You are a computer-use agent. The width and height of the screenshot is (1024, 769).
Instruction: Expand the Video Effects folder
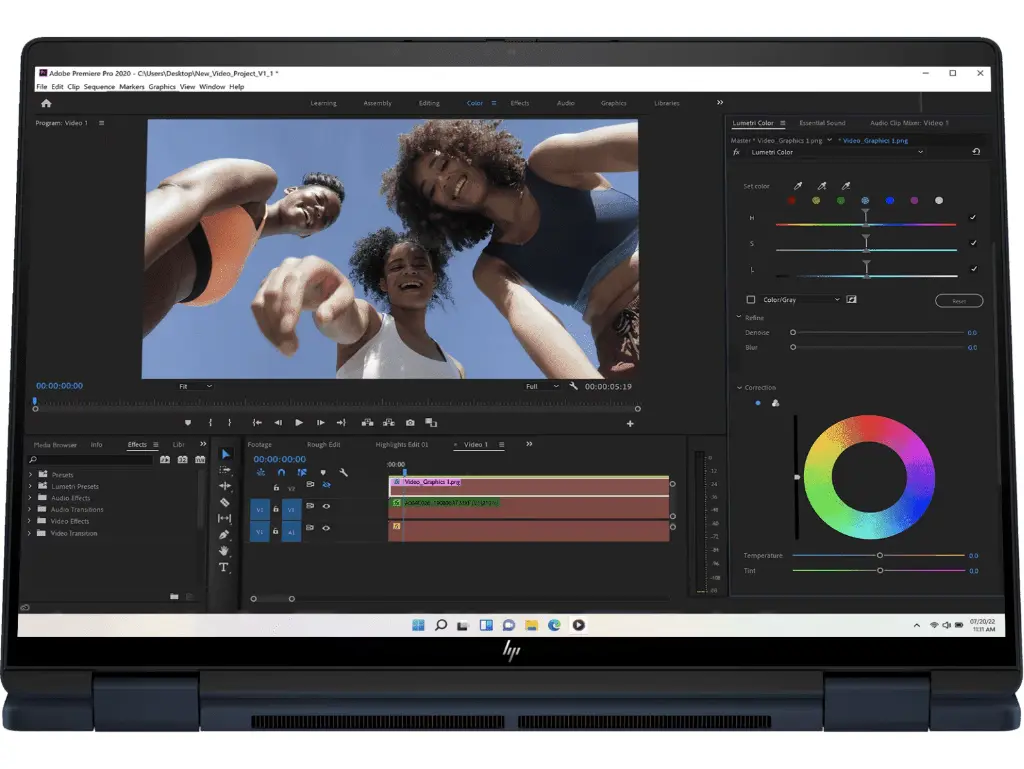click(x=30, y=521)
